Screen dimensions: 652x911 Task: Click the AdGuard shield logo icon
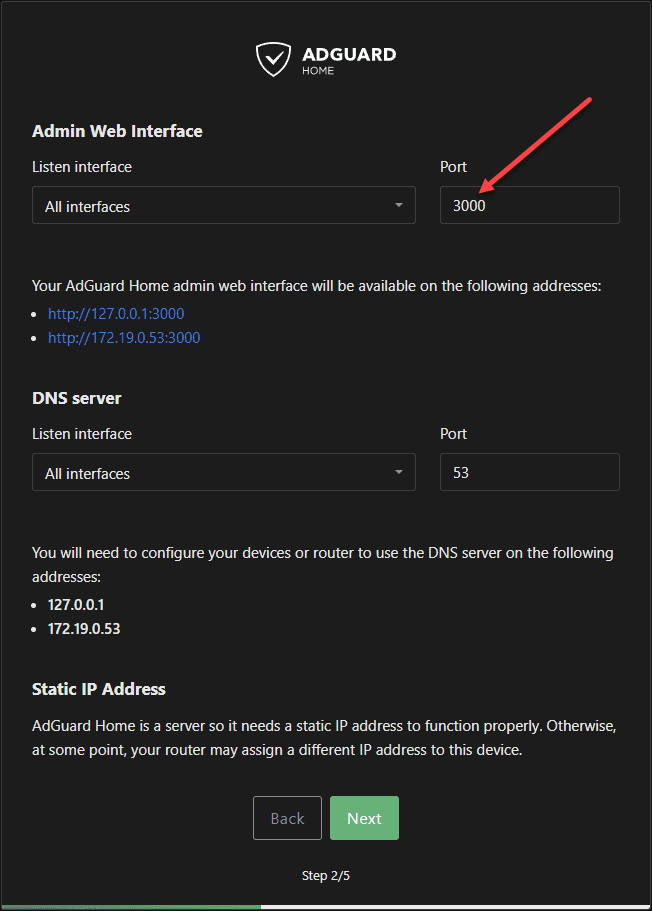point(272,59)
